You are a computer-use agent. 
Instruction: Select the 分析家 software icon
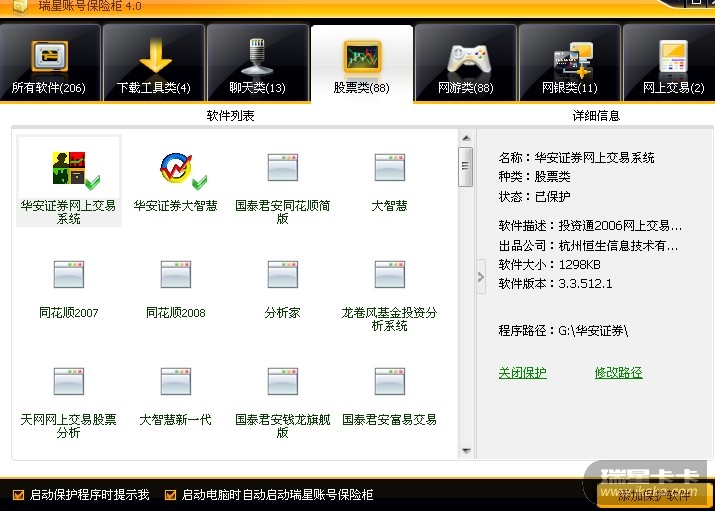click(x=283, y=289)
